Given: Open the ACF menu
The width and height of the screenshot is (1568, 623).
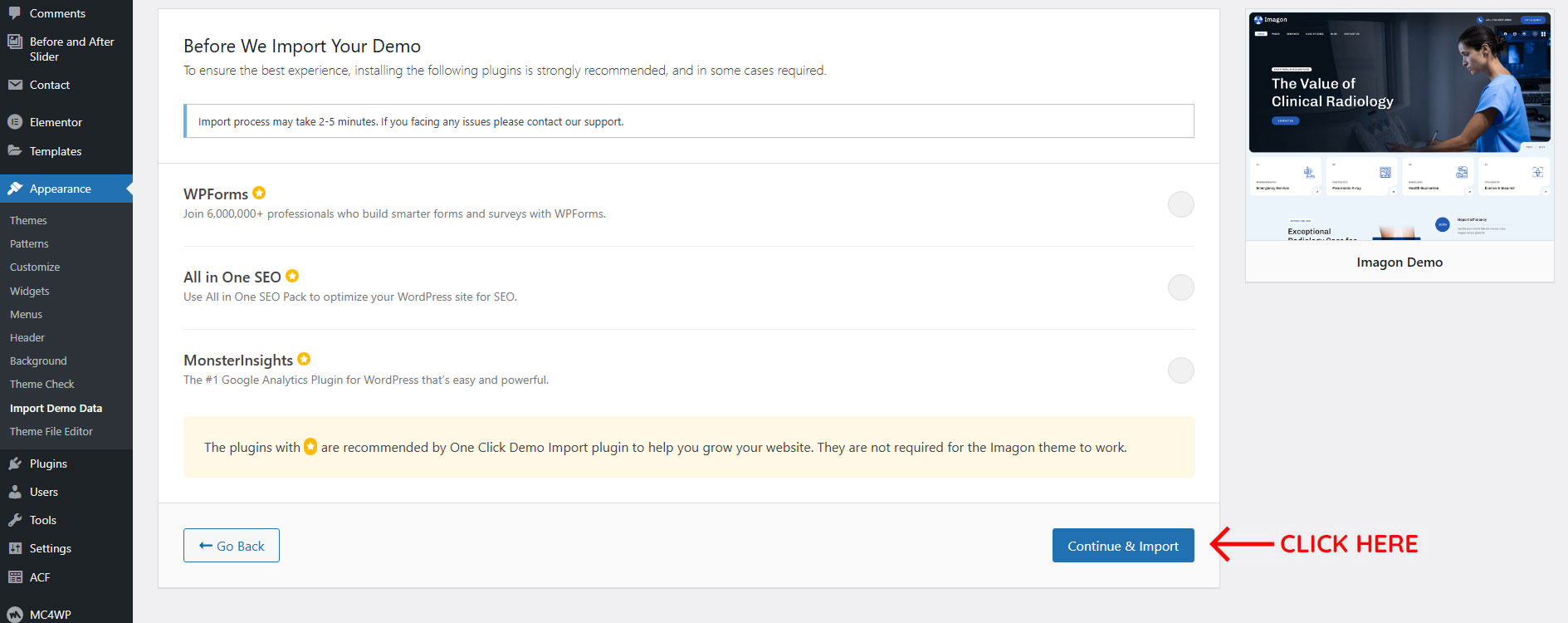Looking at the screenshot, I should coord(66,576).
